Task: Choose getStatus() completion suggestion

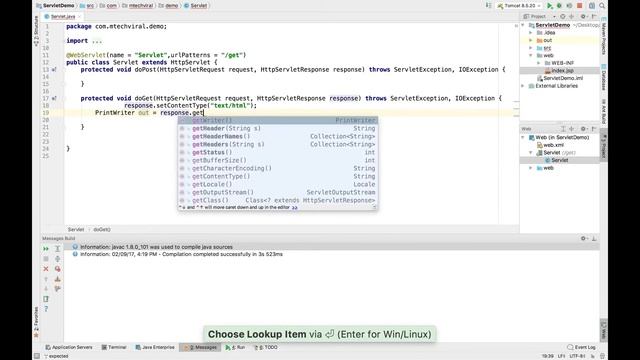Action: [x=278, y=152]
